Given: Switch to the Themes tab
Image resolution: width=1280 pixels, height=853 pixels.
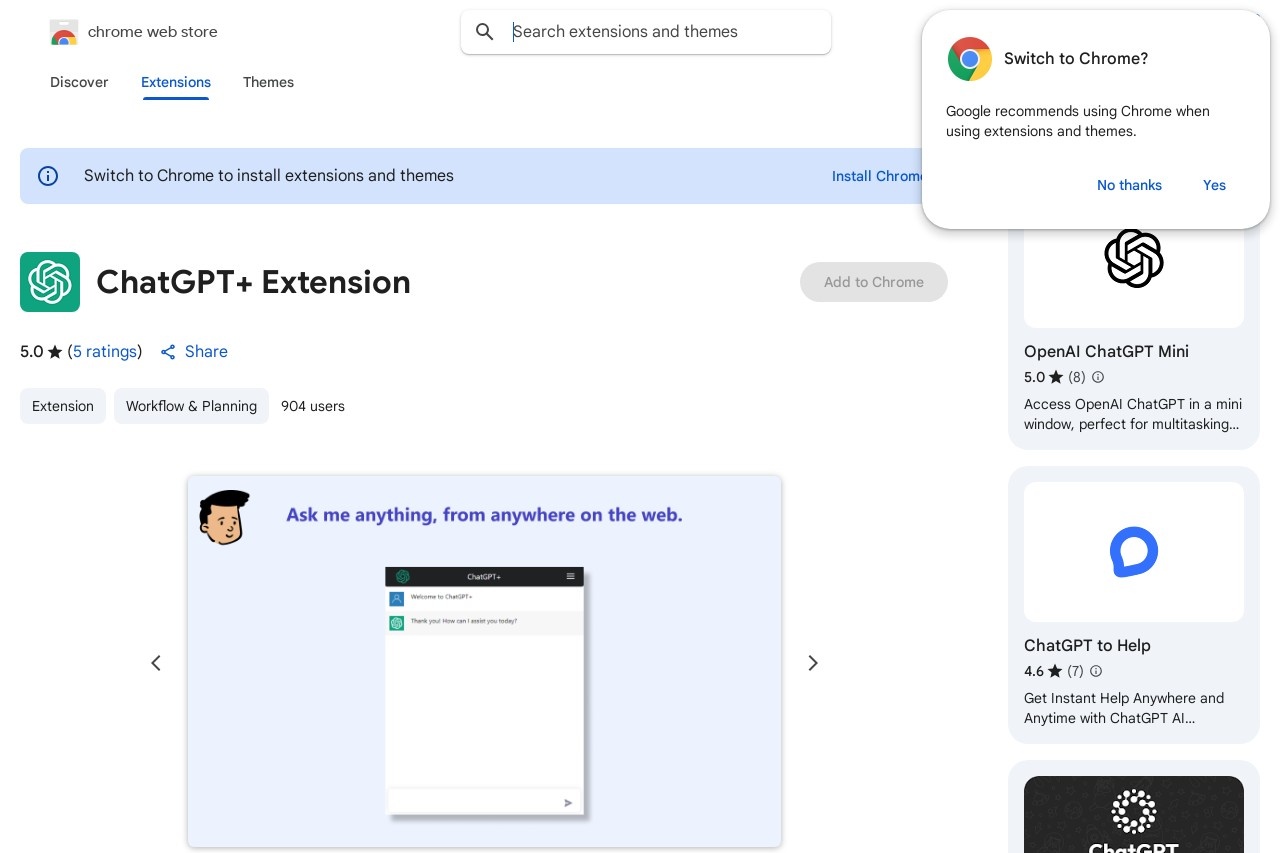Looking at the screenshot, I should click(268, 82).
